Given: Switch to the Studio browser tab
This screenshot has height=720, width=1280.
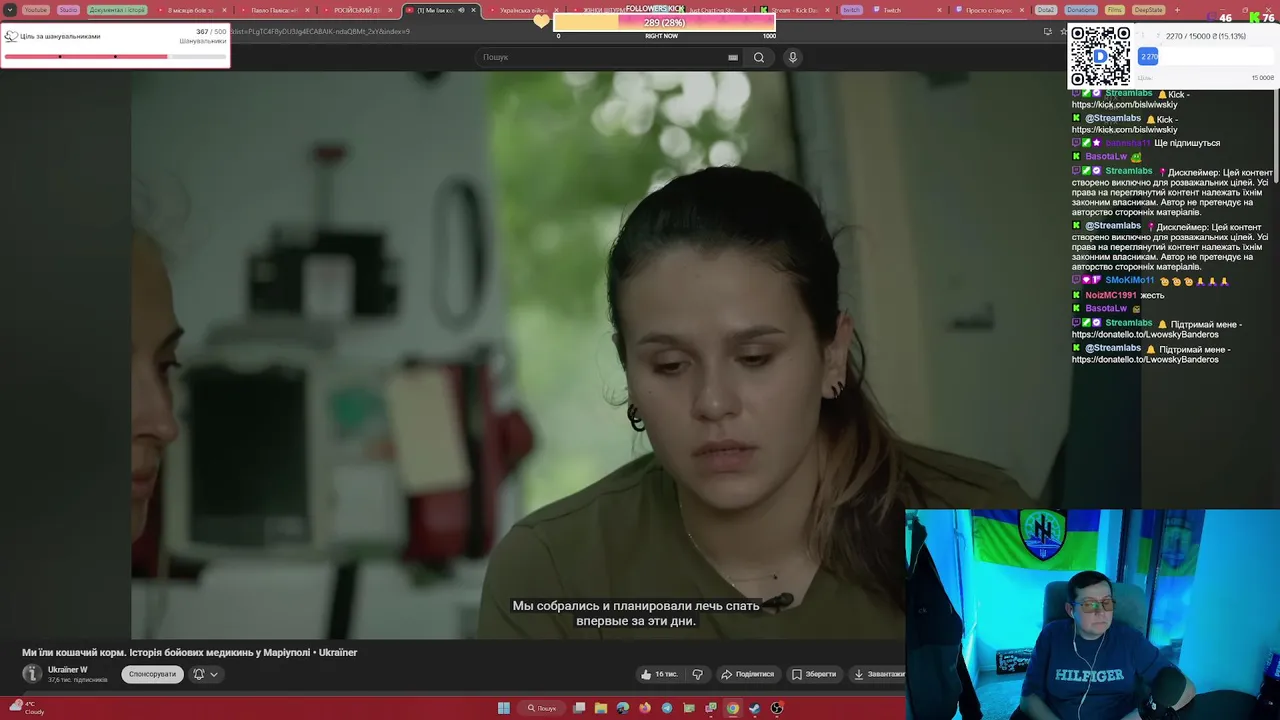Looking at the screenshot, I should point(68,10).
